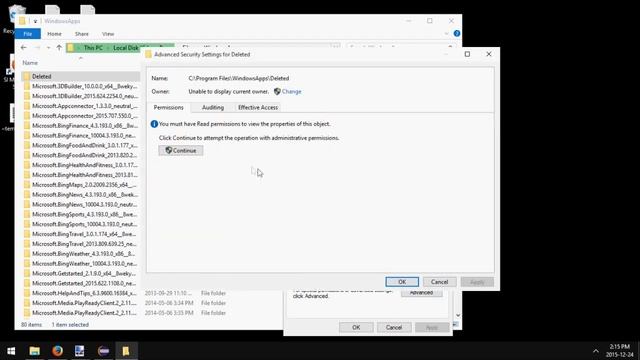Select Microsoft.BingWeather_4.3.193.0_x86 folder
The height and width of the screenshot is (360, 640).
coord(81,253)
